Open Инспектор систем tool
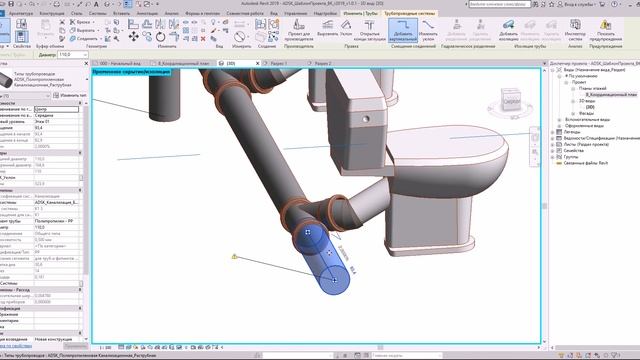The width and height of the screenshot is (640, 360). pyautogui.click(x=575, y=30)
